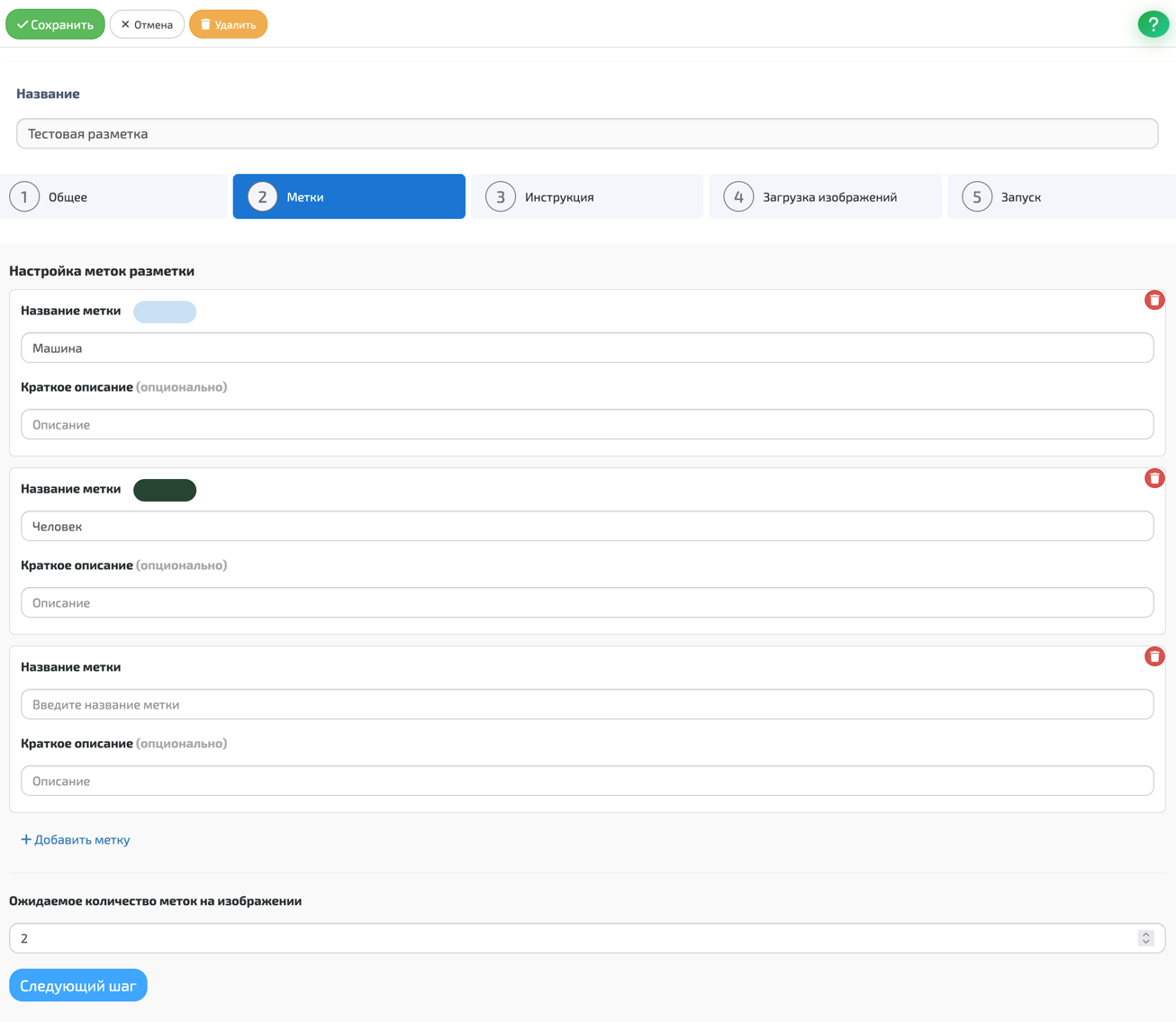Click the empty Введите название метки field
Viewport: 1176px width, 1022px height.
pos(587,704)
